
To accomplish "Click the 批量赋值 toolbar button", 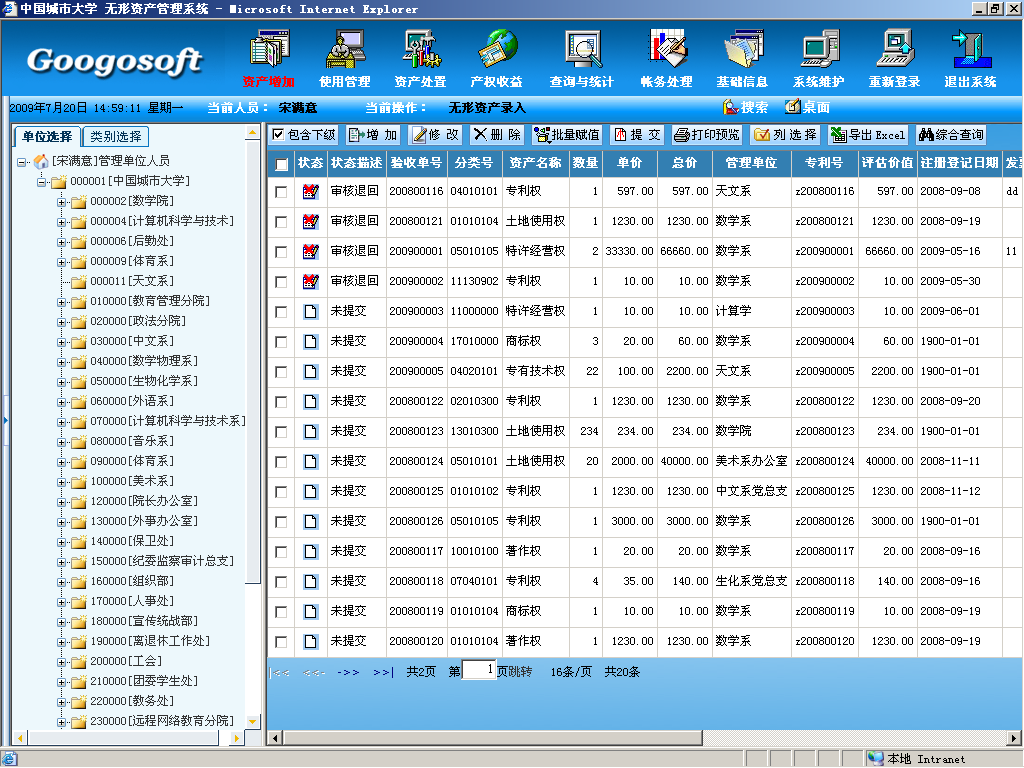I will click(567, 135).
